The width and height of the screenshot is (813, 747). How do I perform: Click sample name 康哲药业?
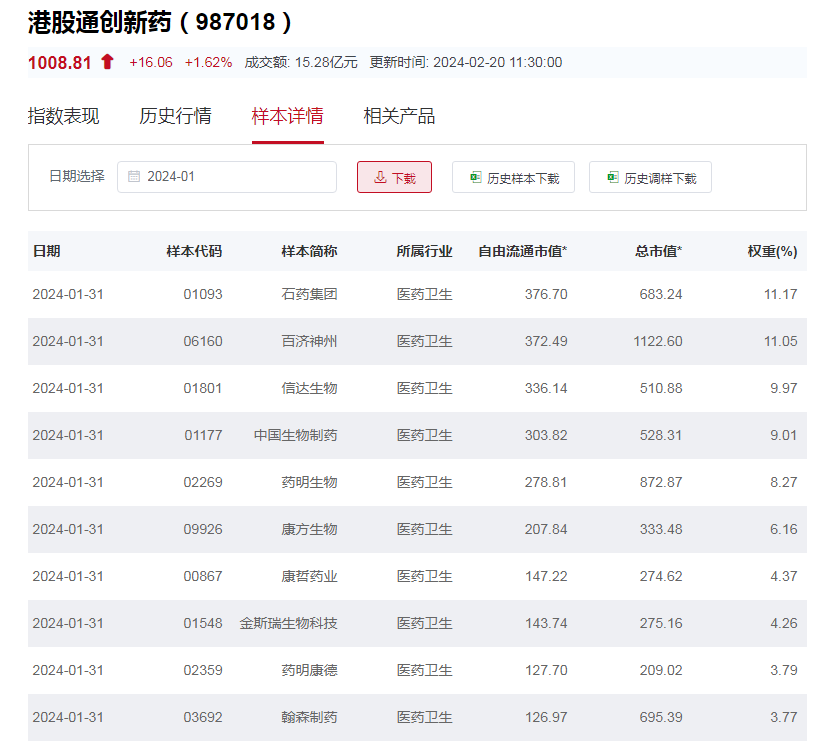click(310, 576)
